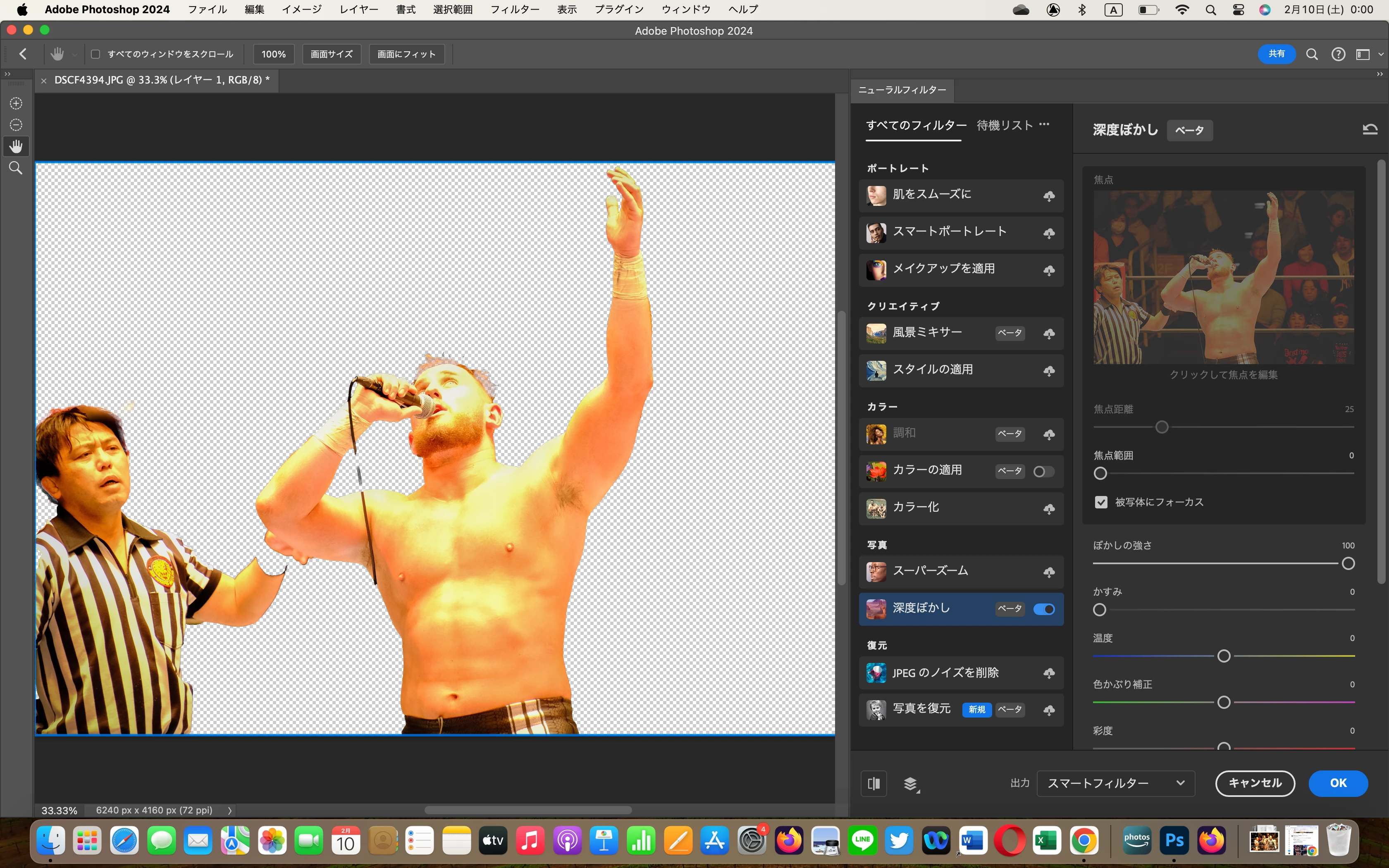This screenshot has height=868, width=1389.
Task: Select the subtract-from-selection tool
Action: tap(16, 125)
